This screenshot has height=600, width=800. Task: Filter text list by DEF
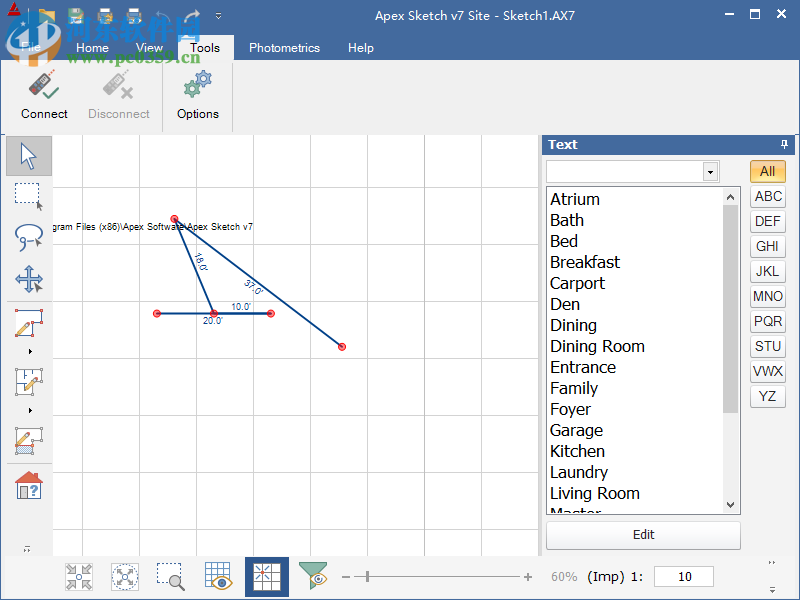[x=767, y=221]
